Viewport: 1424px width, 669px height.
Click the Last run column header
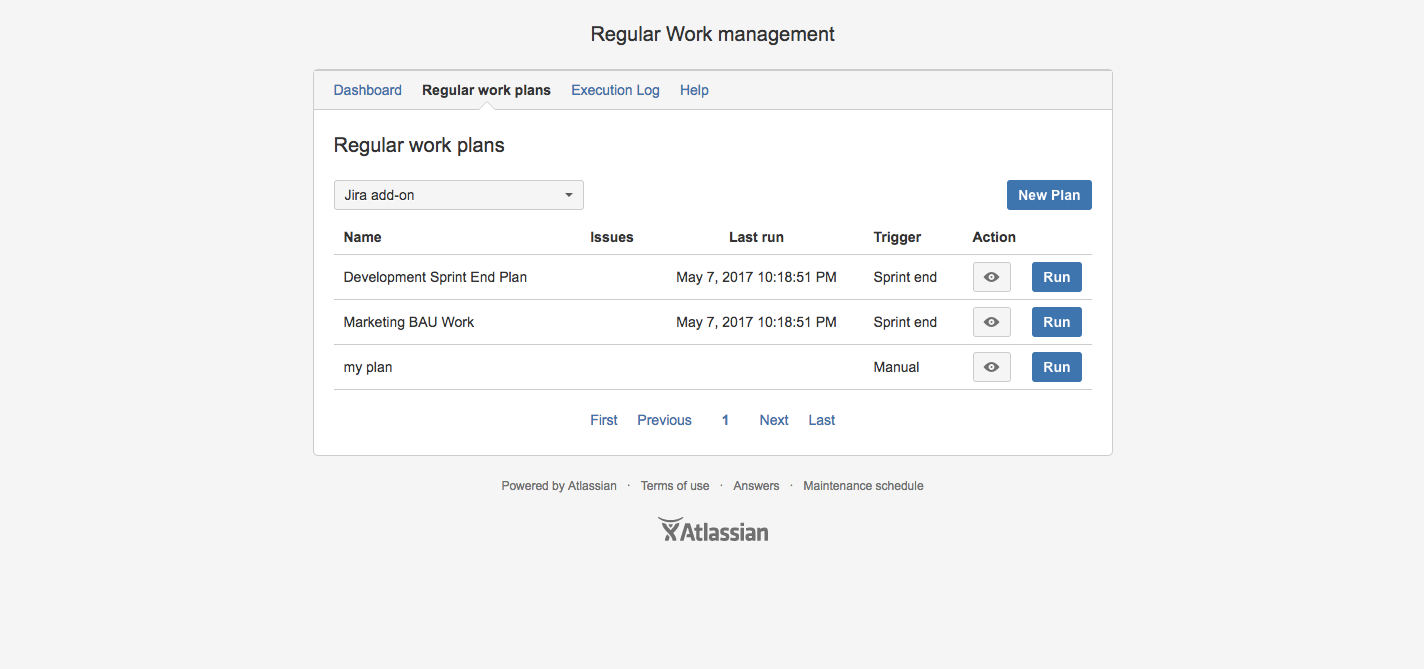pyautogui.click(x=756, y=237)
